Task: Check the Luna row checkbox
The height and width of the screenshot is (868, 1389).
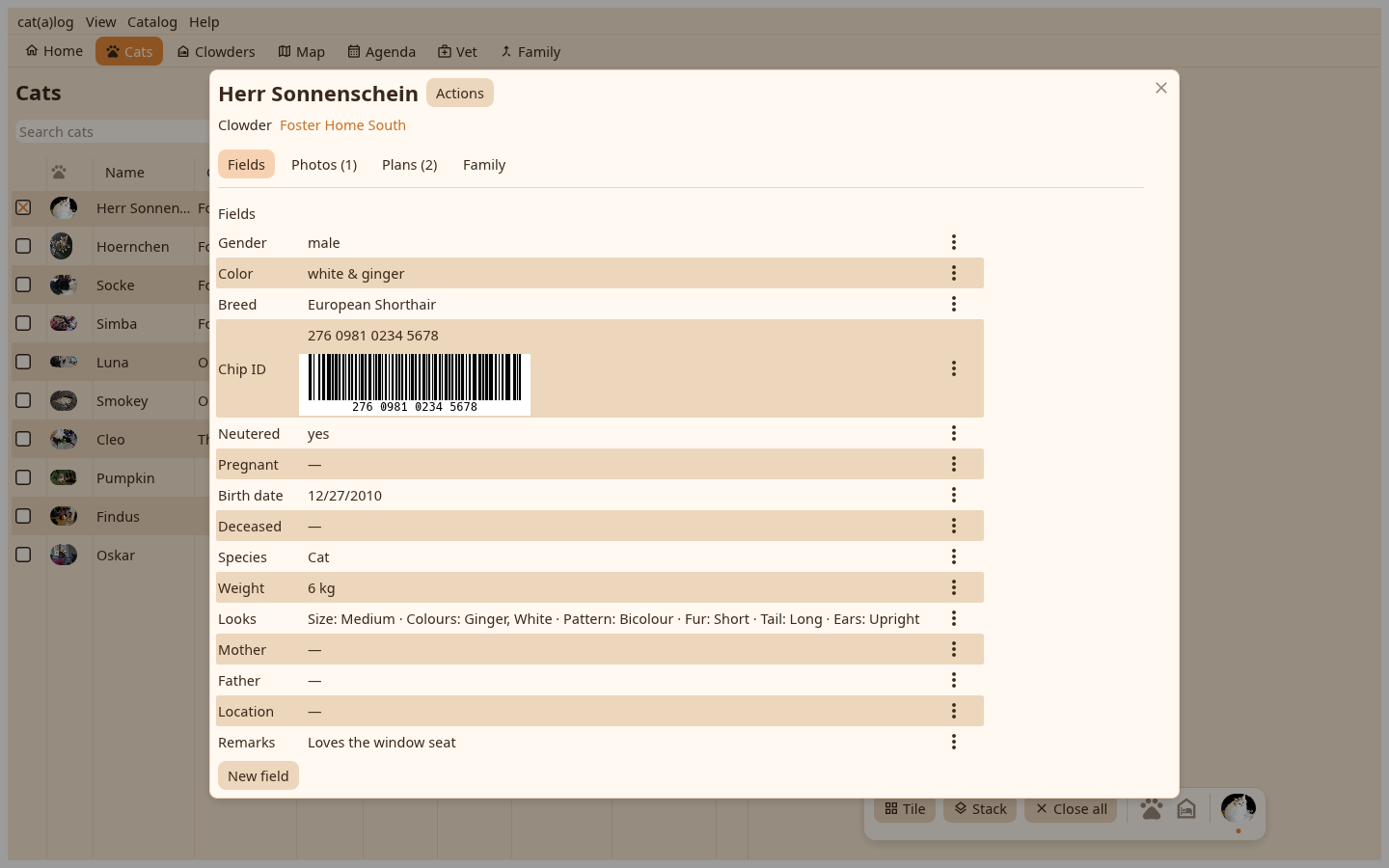Action: pos(23,362)
